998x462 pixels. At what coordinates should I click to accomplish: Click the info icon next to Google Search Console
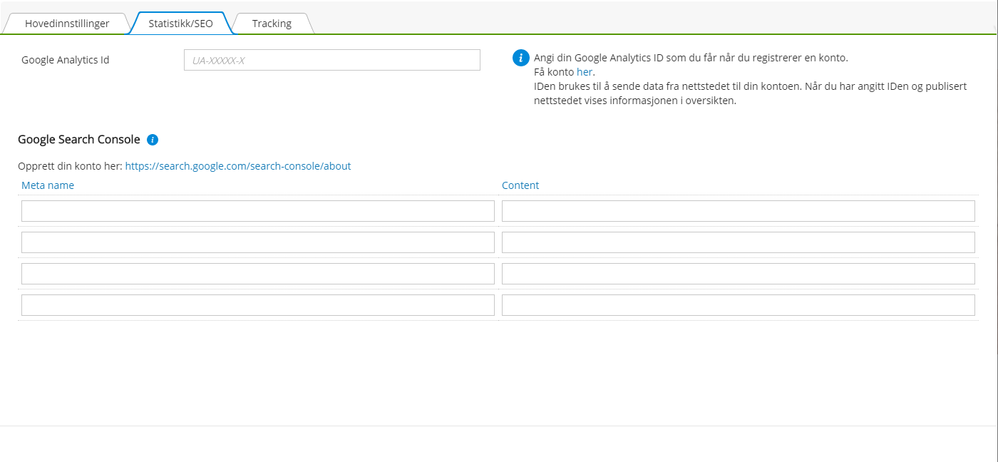pos(152,139)
